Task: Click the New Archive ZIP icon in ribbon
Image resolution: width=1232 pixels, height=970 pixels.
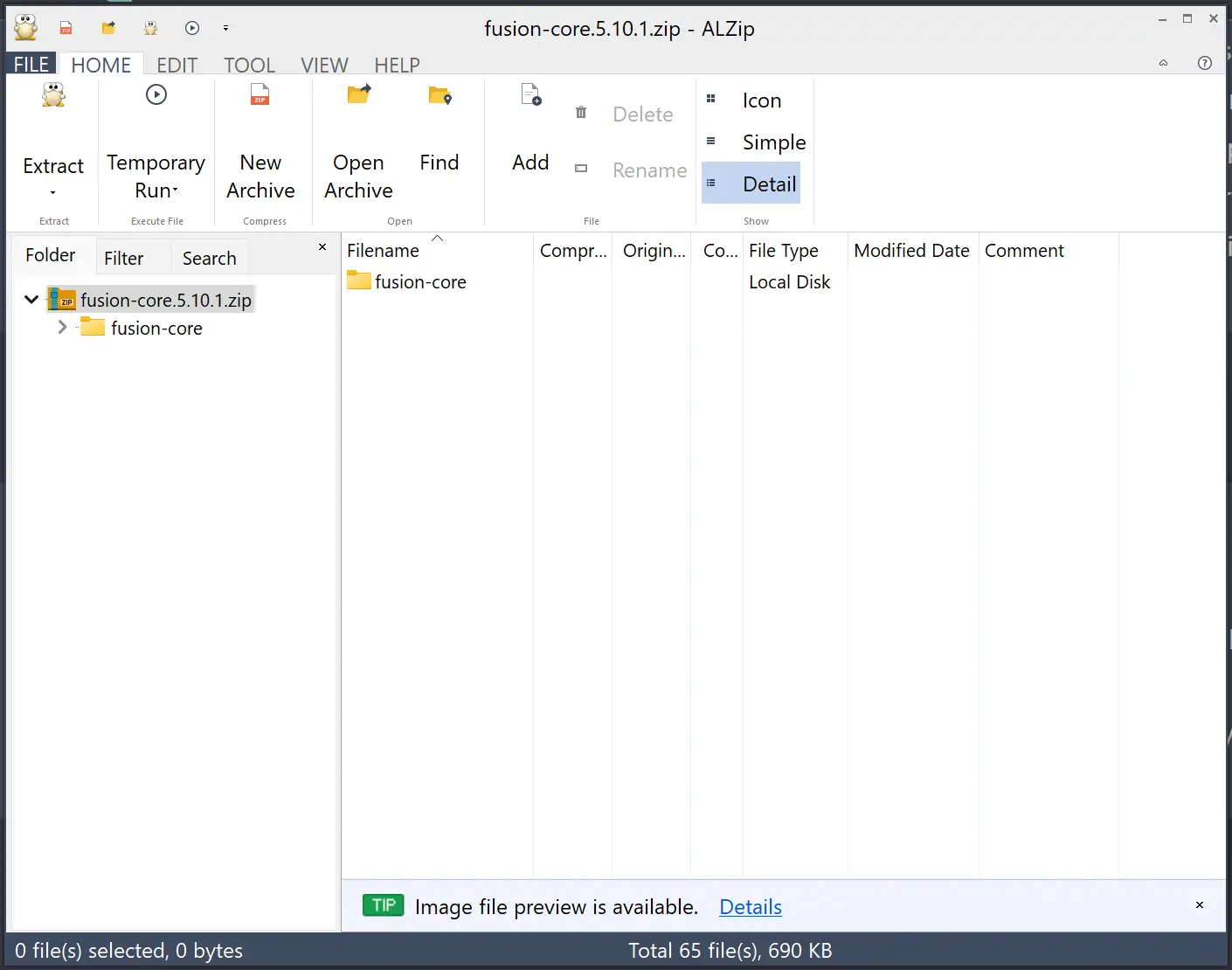Action: tap(260, 94)
